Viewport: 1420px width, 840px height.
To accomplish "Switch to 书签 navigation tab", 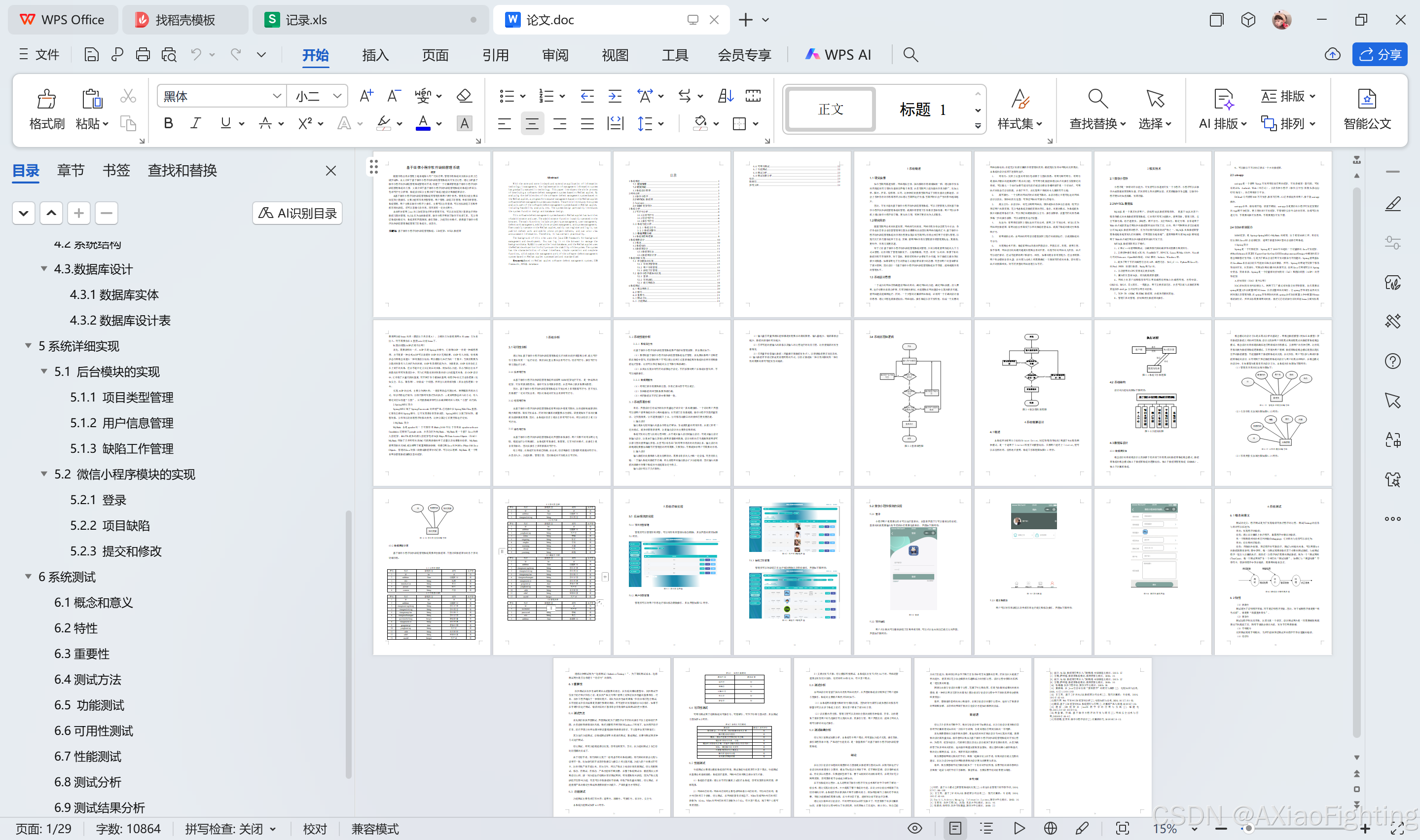I will tap(116, 170).
